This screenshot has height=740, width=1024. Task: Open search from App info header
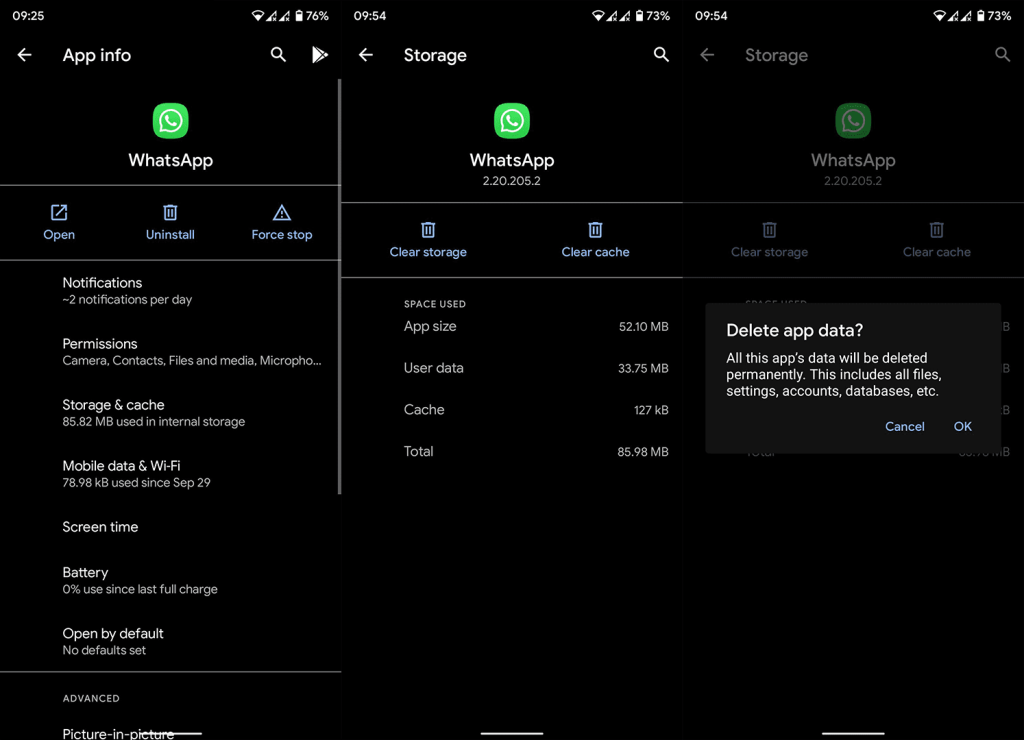click(278, 55)
